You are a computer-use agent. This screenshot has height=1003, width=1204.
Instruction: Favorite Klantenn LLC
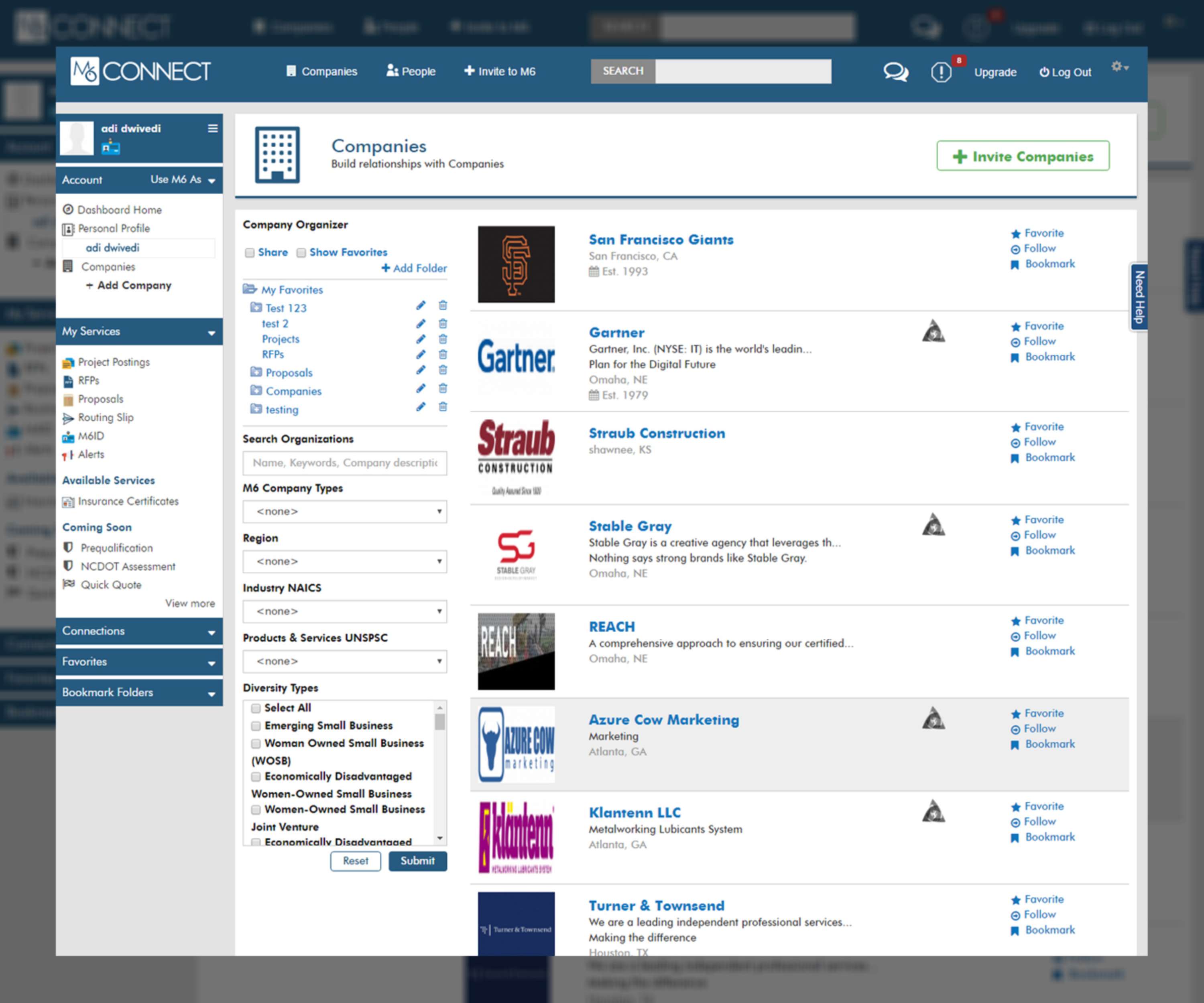tap(1037, 806)
